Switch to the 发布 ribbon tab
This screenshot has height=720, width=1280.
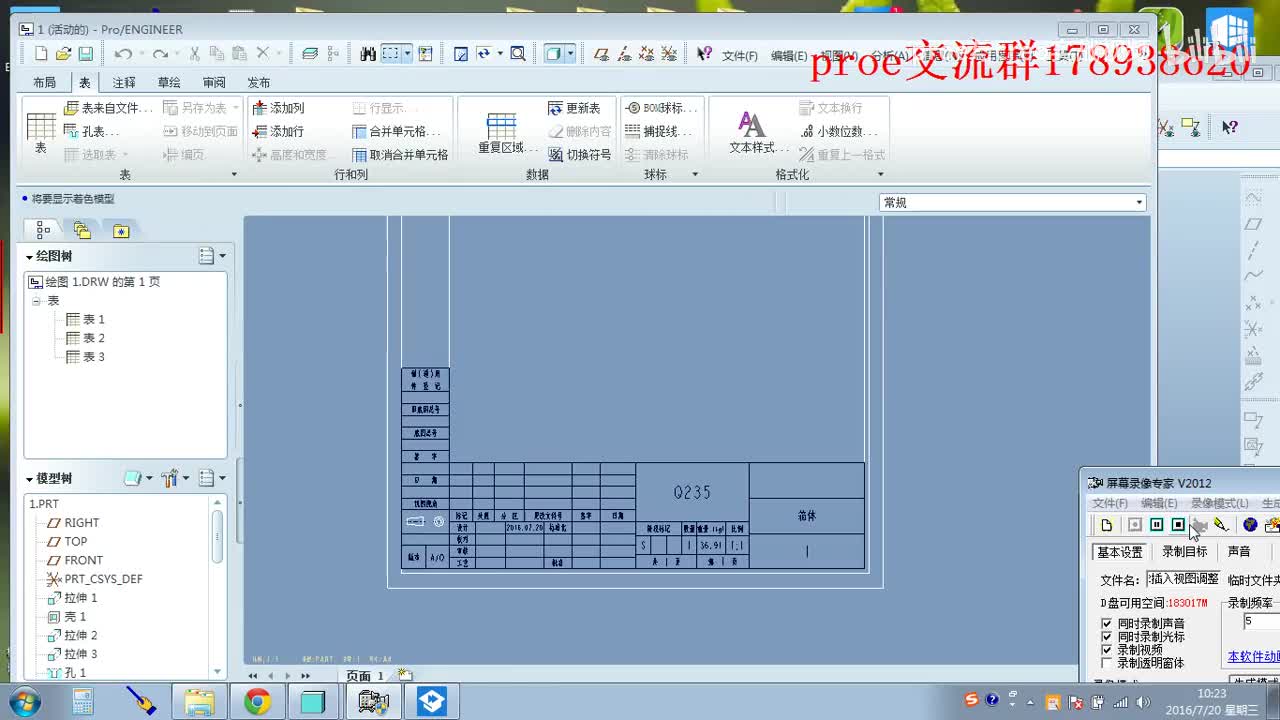(x=259, y=82)
